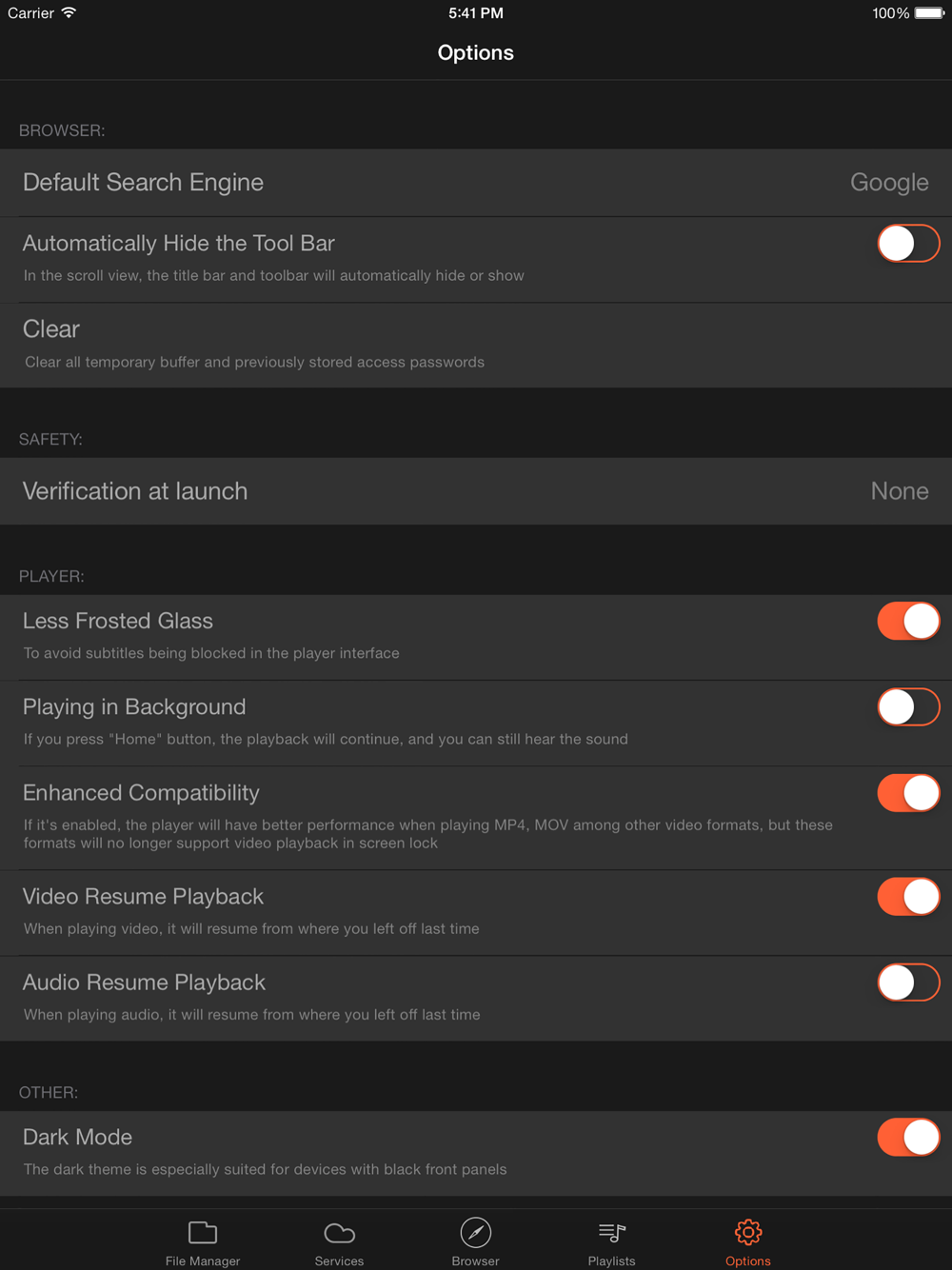Turn off Less Frosted Glass switch

(x=908, y=621)
